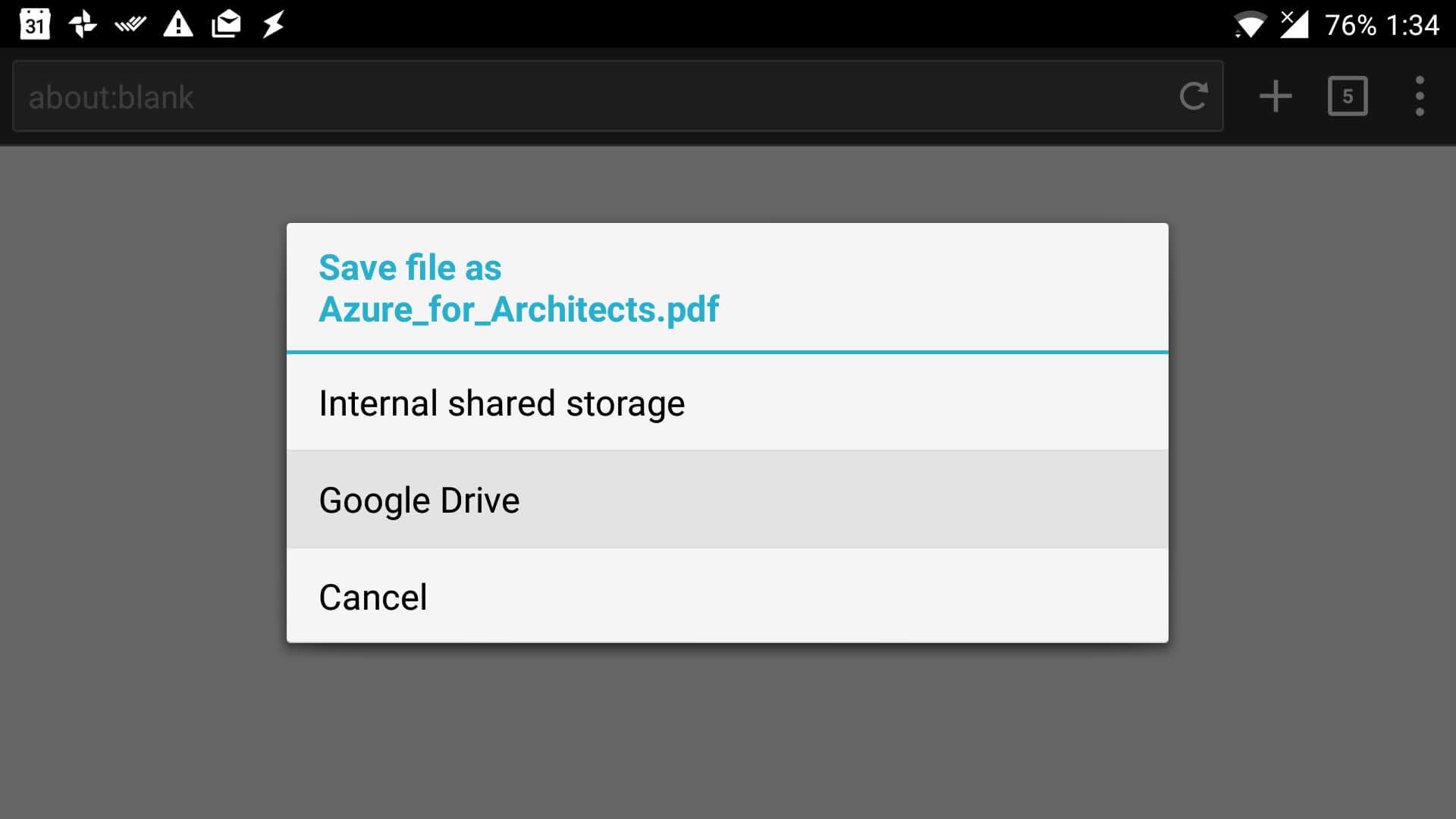Viewport: 1456px width, 819px height.
Task: Tap the calendar notification icon showing 31
Action: [x=34, y=24]
